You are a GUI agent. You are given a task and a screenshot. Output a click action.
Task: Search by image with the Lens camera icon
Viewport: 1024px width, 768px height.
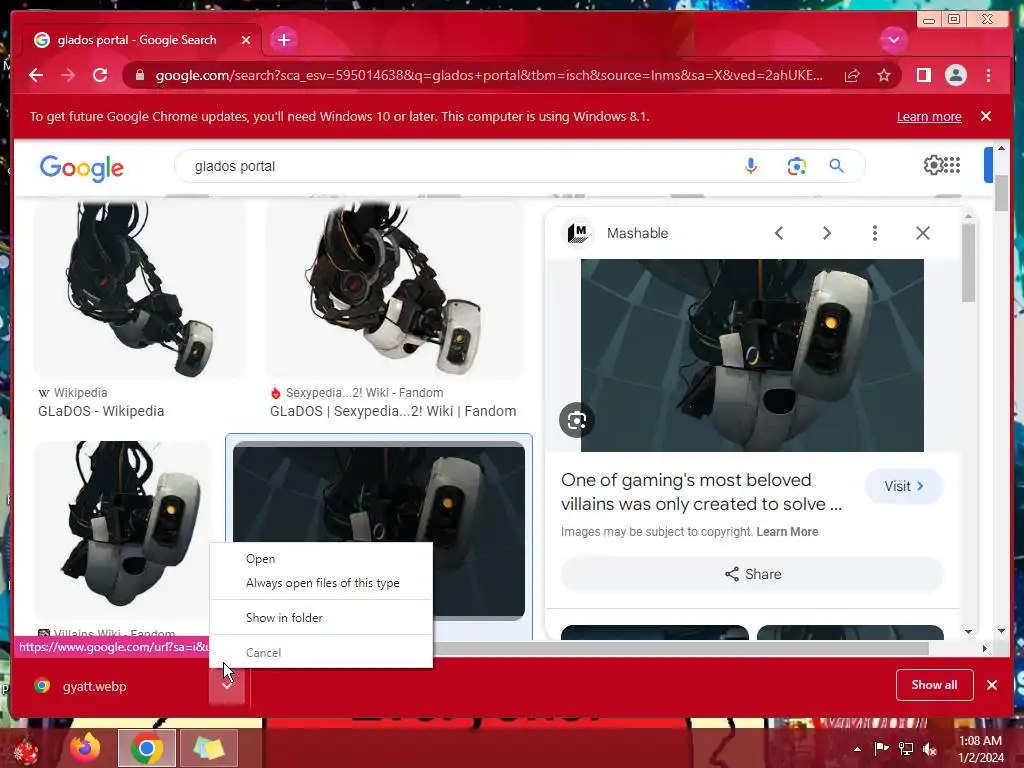click(796, 166)
